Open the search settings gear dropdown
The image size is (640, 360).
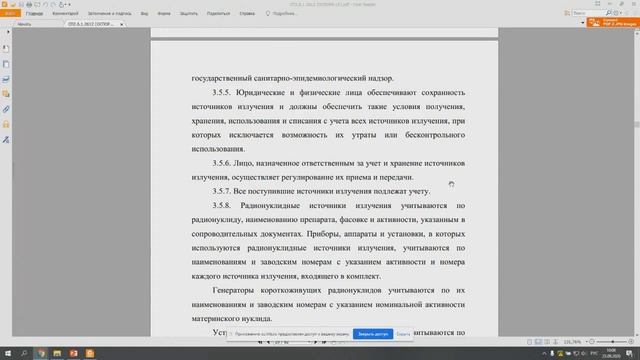tap(617, 13)
